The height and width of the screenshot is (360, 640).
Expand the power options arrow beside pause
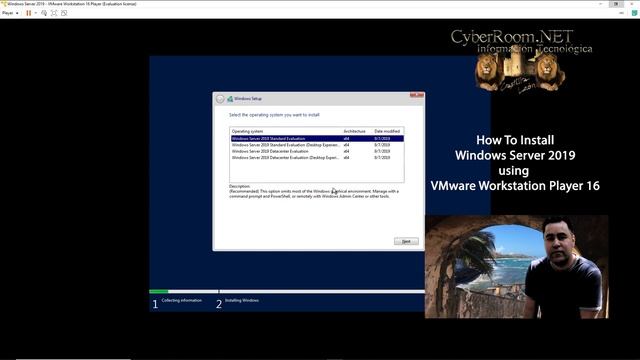36,13
